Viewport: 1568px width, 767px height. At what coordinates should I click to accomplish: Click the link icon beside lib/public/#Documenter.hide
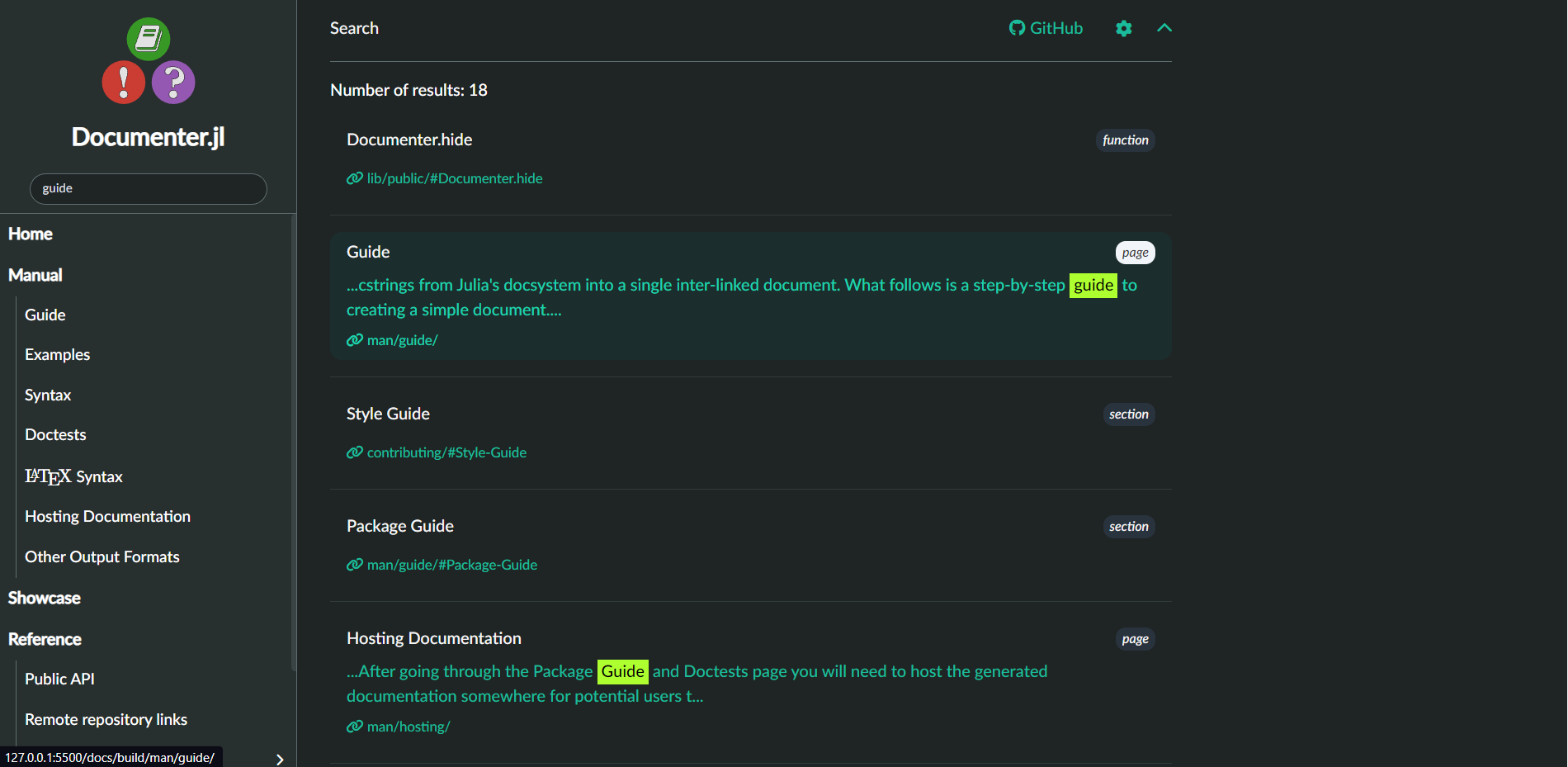(x=355, y=178)
